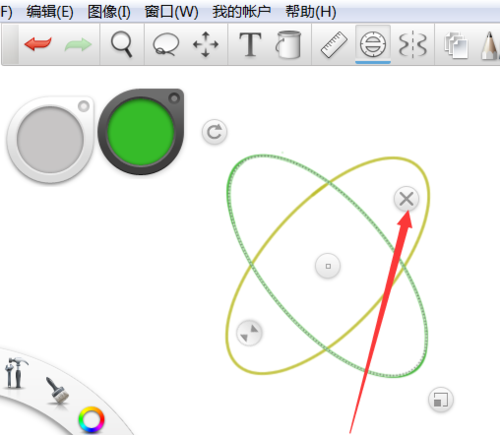Click the red Undo arrow

pos(38,44)
